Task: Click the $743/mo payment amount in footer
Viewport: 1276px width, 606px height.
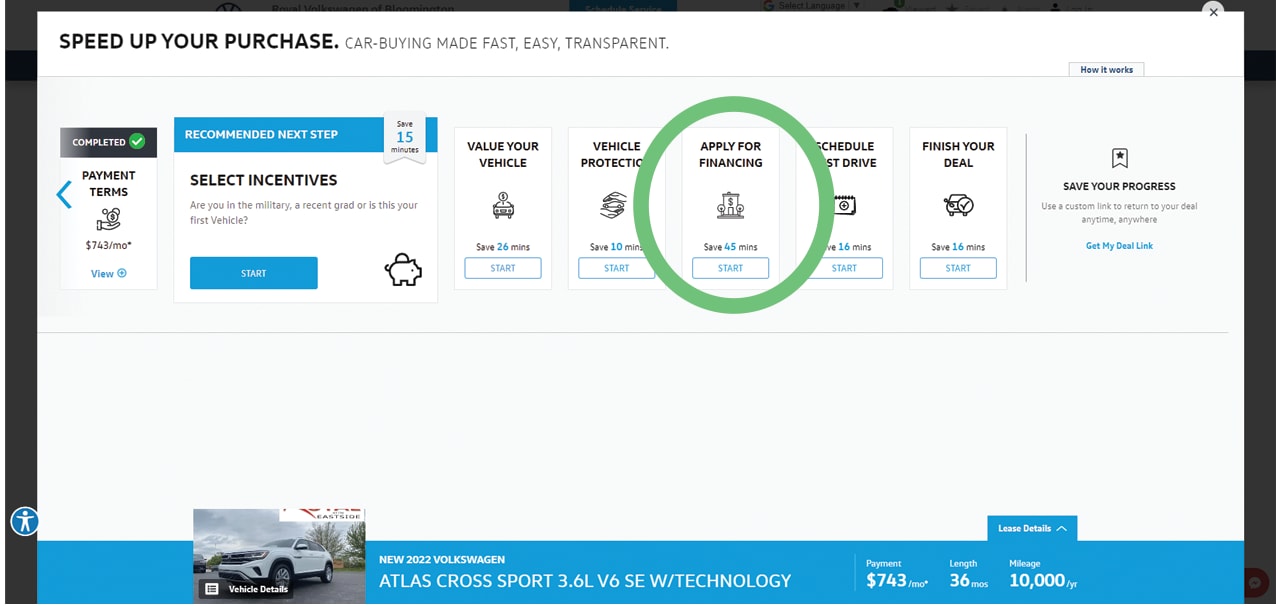Action: pos(897,581)
